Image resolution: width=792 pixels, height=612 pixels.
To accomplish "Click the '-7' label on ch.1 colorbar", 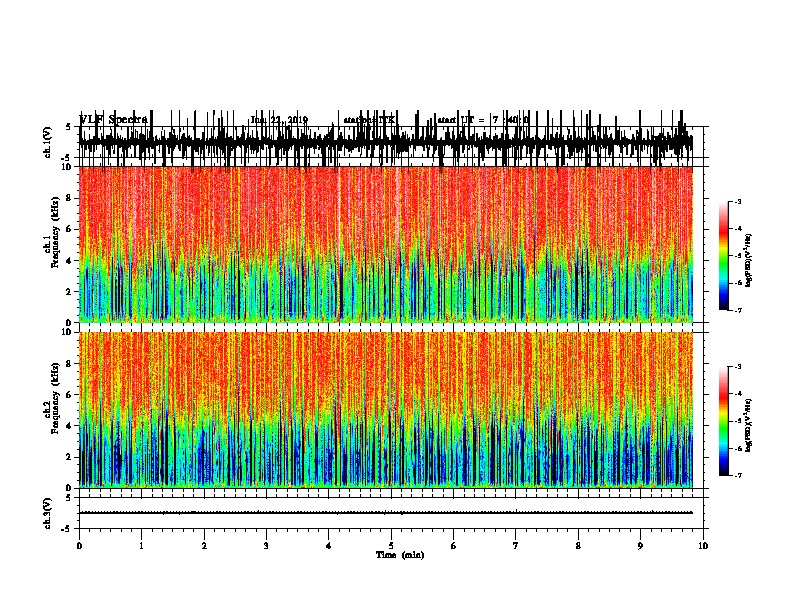I will [x=738, y=310].
